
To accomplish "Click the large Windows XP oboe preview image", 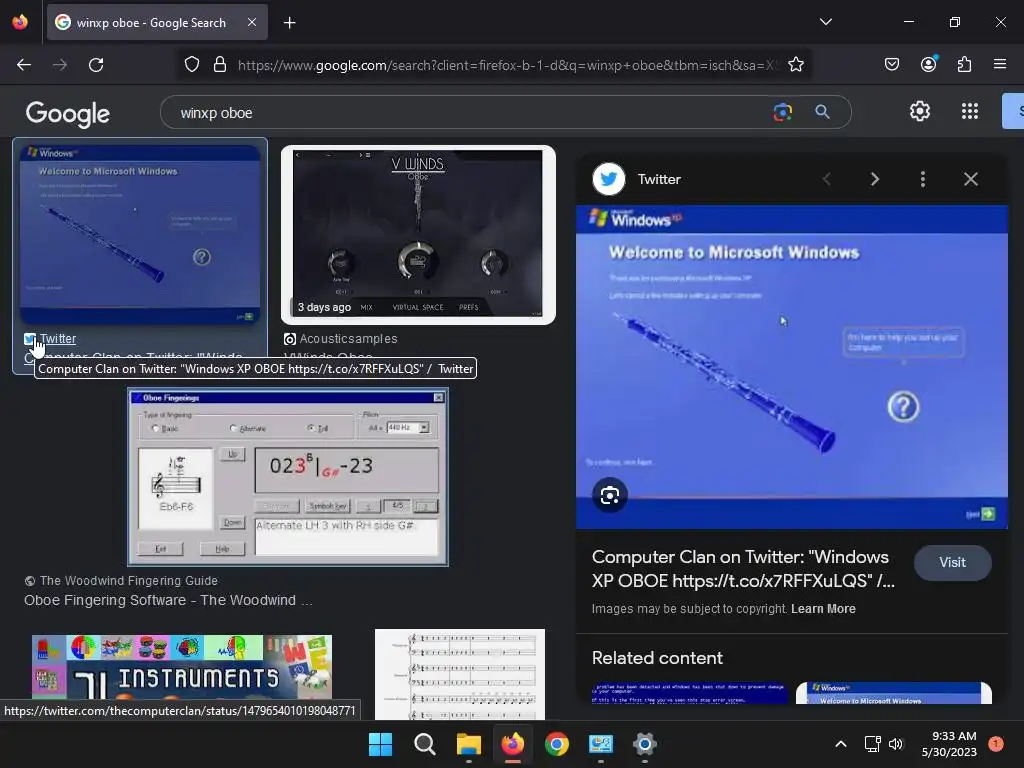I will pyautogui.click(x=792, y=367).
